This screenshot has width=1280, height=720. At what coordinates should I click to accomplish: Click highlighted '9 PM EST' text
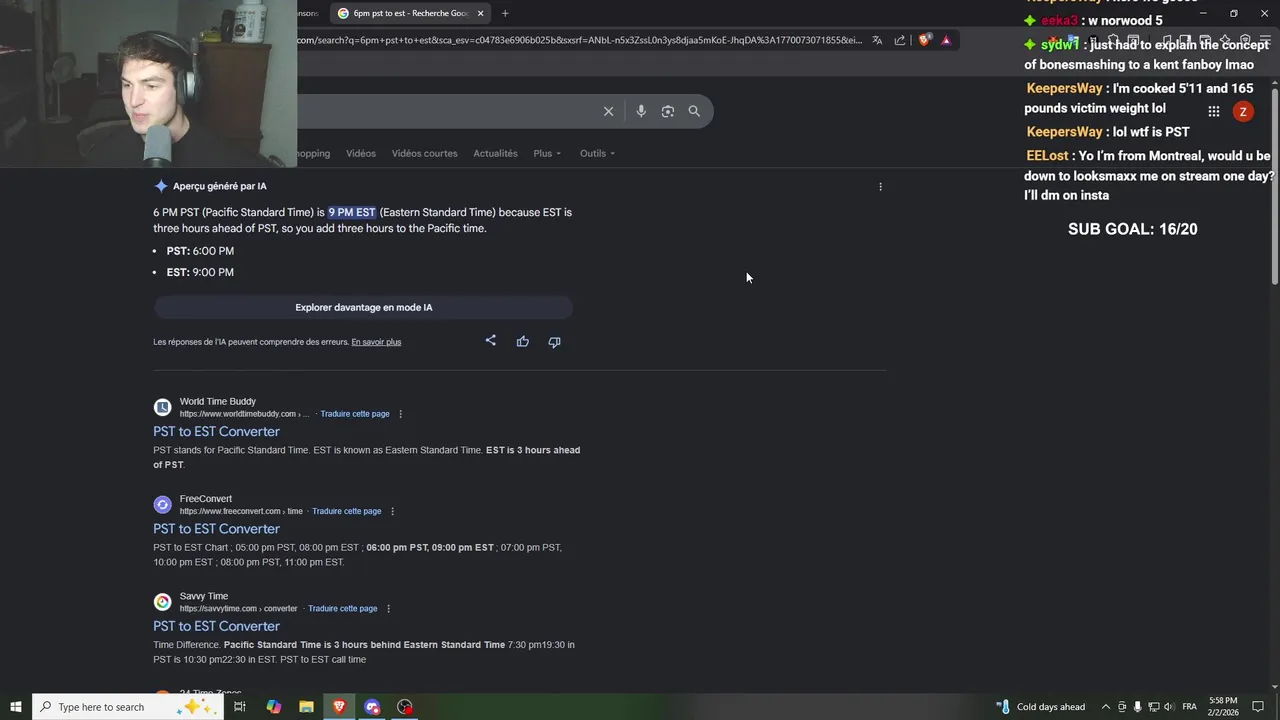point(352,212)
